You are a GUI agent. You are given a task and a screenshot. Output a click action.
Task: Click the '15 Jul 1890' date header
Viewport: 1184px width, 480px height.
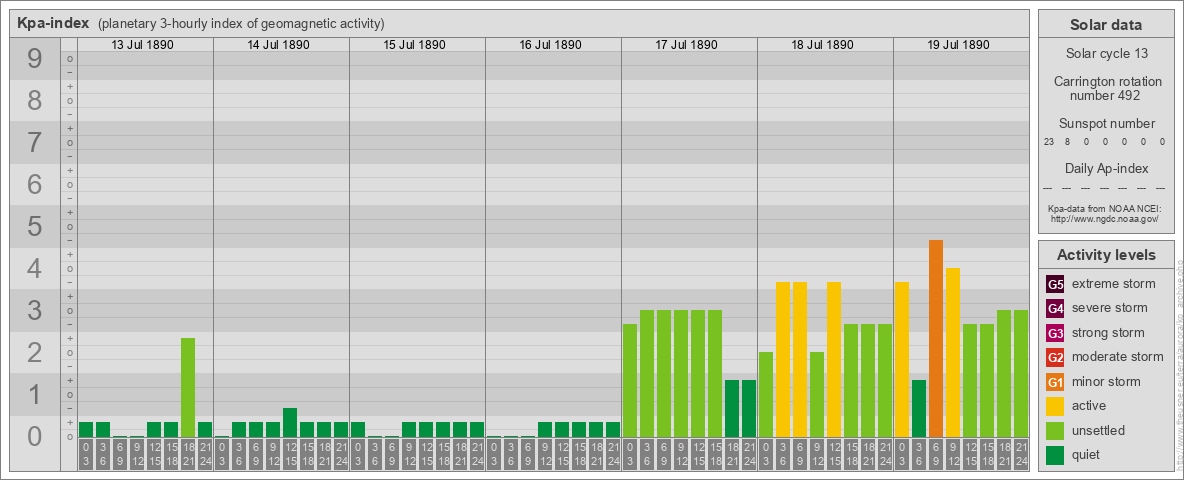(x=415, y=45)
